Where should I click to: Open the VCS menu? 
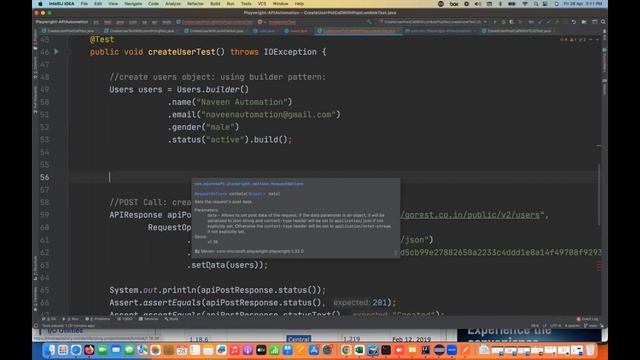(x=262, y=4)
